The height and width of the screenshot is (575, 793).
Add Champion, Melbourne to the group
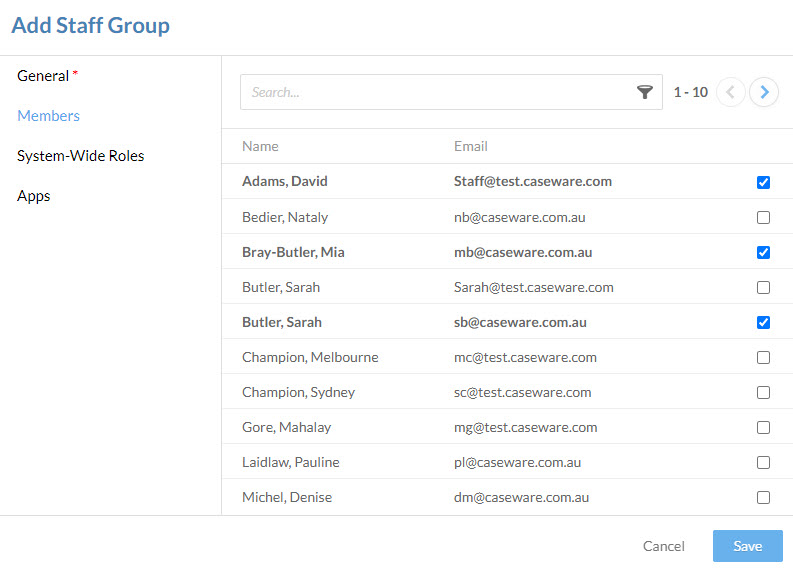tap(763, 358)
